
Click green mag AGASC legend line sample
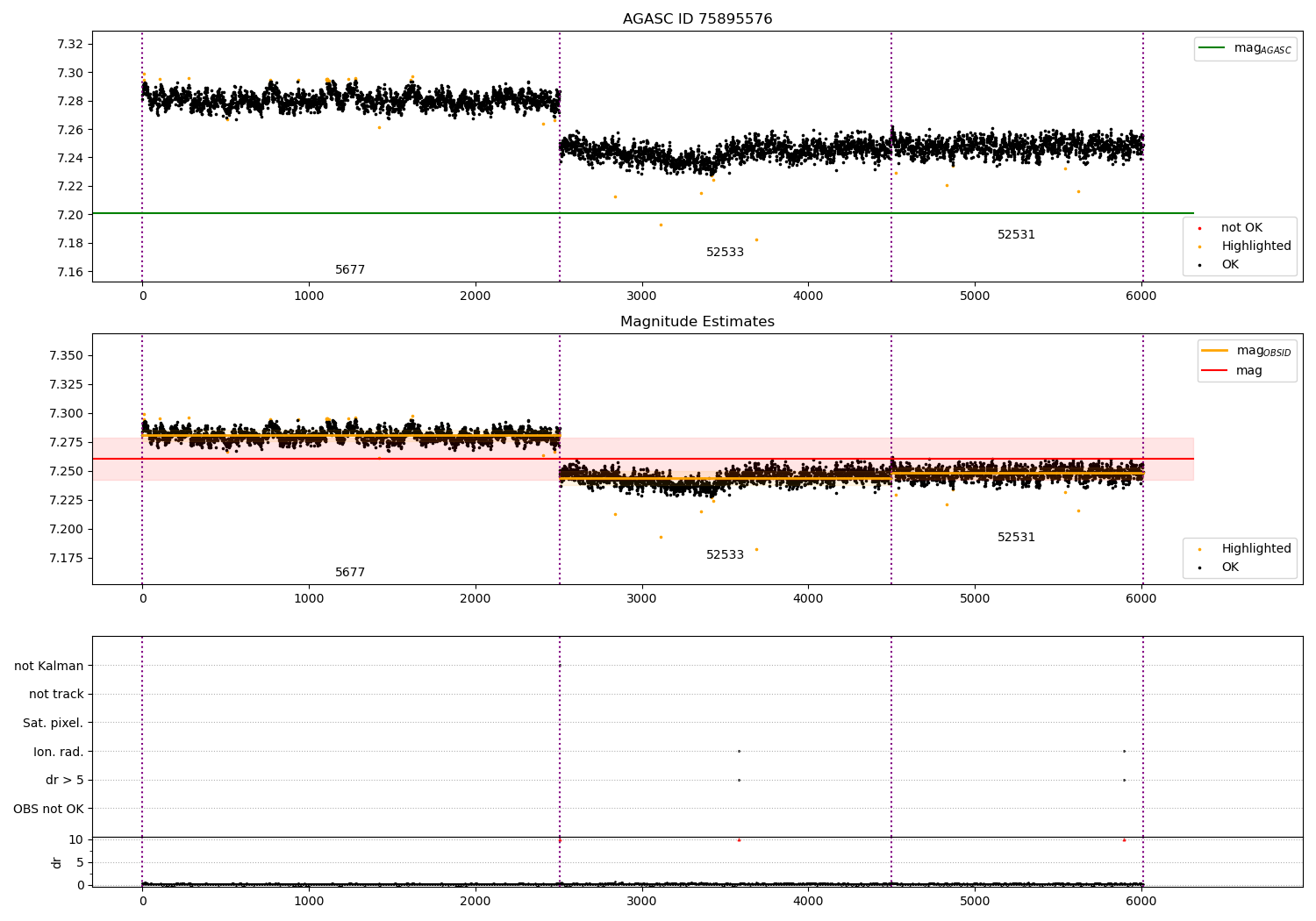pyautogui.click(x=1212, y=48)
